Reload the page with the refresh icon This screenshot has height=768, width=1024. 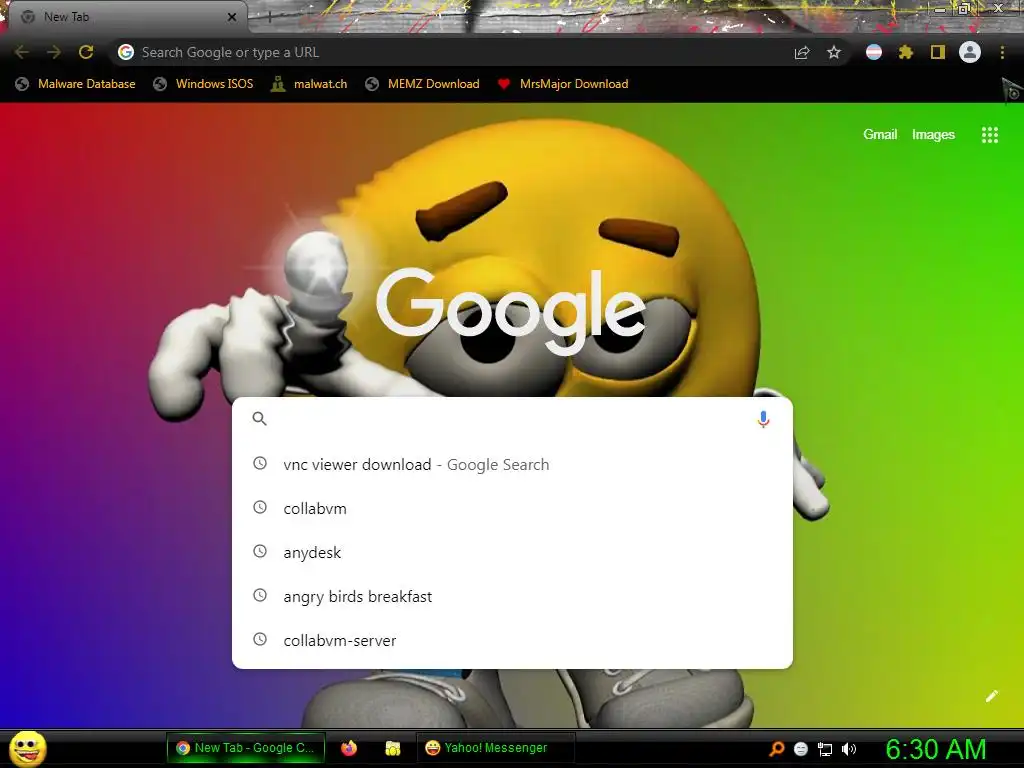click(86, 52)
